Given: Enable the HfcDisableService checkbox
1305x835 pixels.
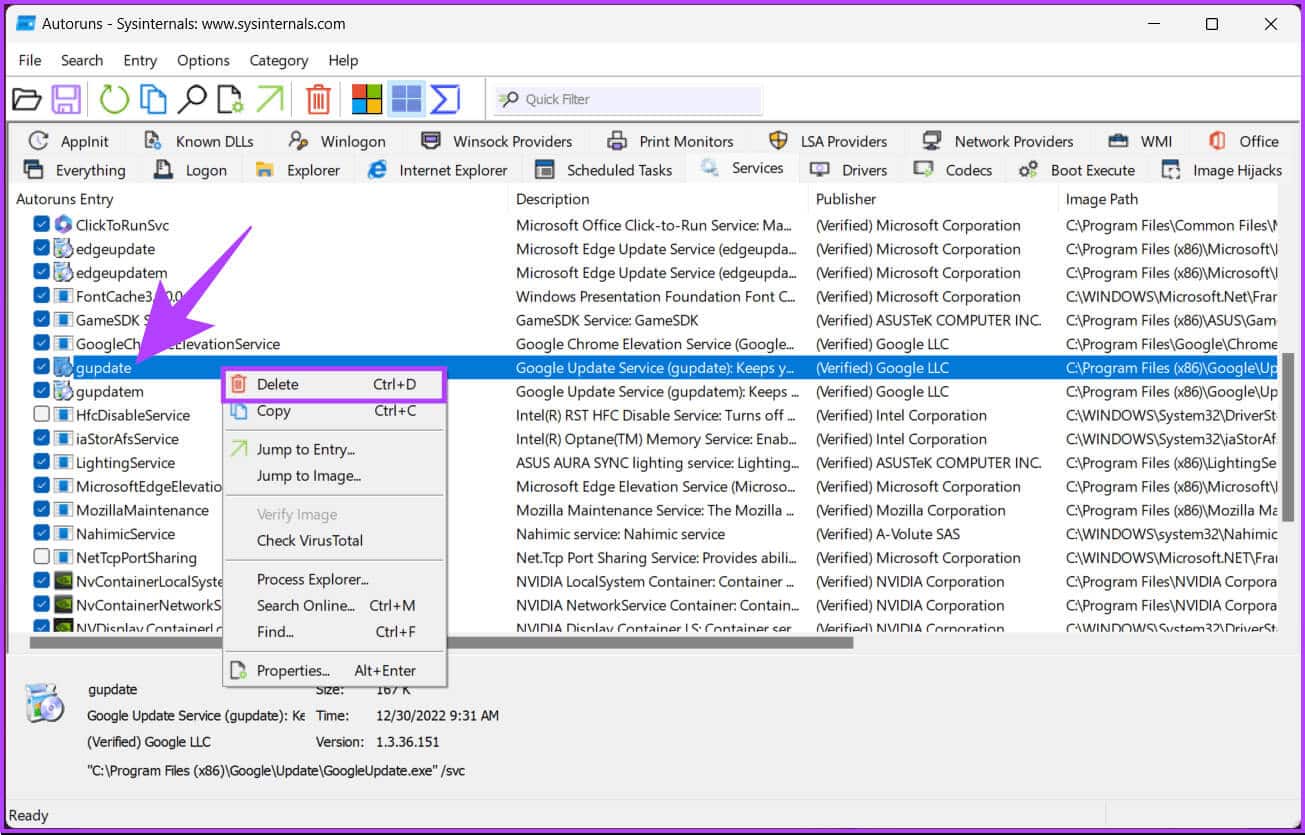Looking at the screenshot, I should pos(41,415).
